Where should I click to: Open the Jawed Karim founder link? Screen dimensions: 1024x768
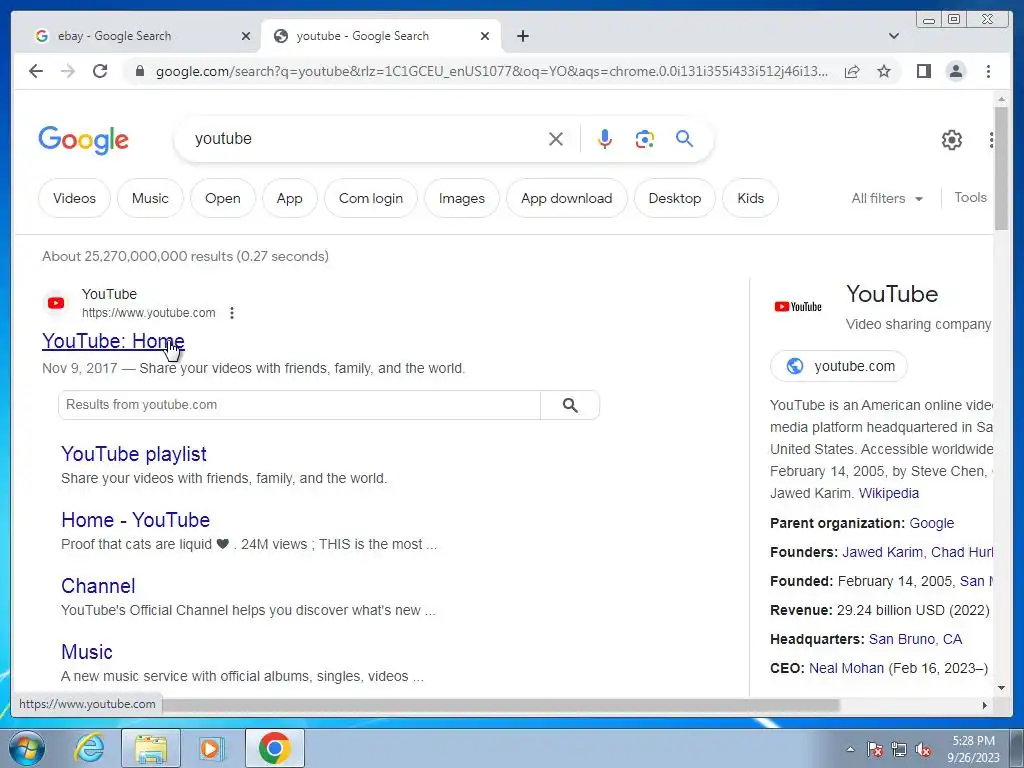(882, 552)
